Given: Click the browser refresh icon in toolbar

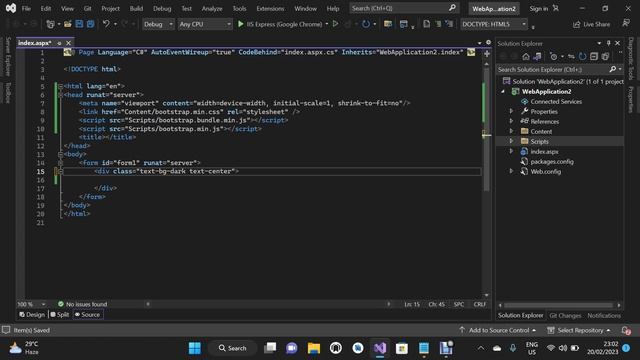Looking at the screenshot, I should point(366,24).
